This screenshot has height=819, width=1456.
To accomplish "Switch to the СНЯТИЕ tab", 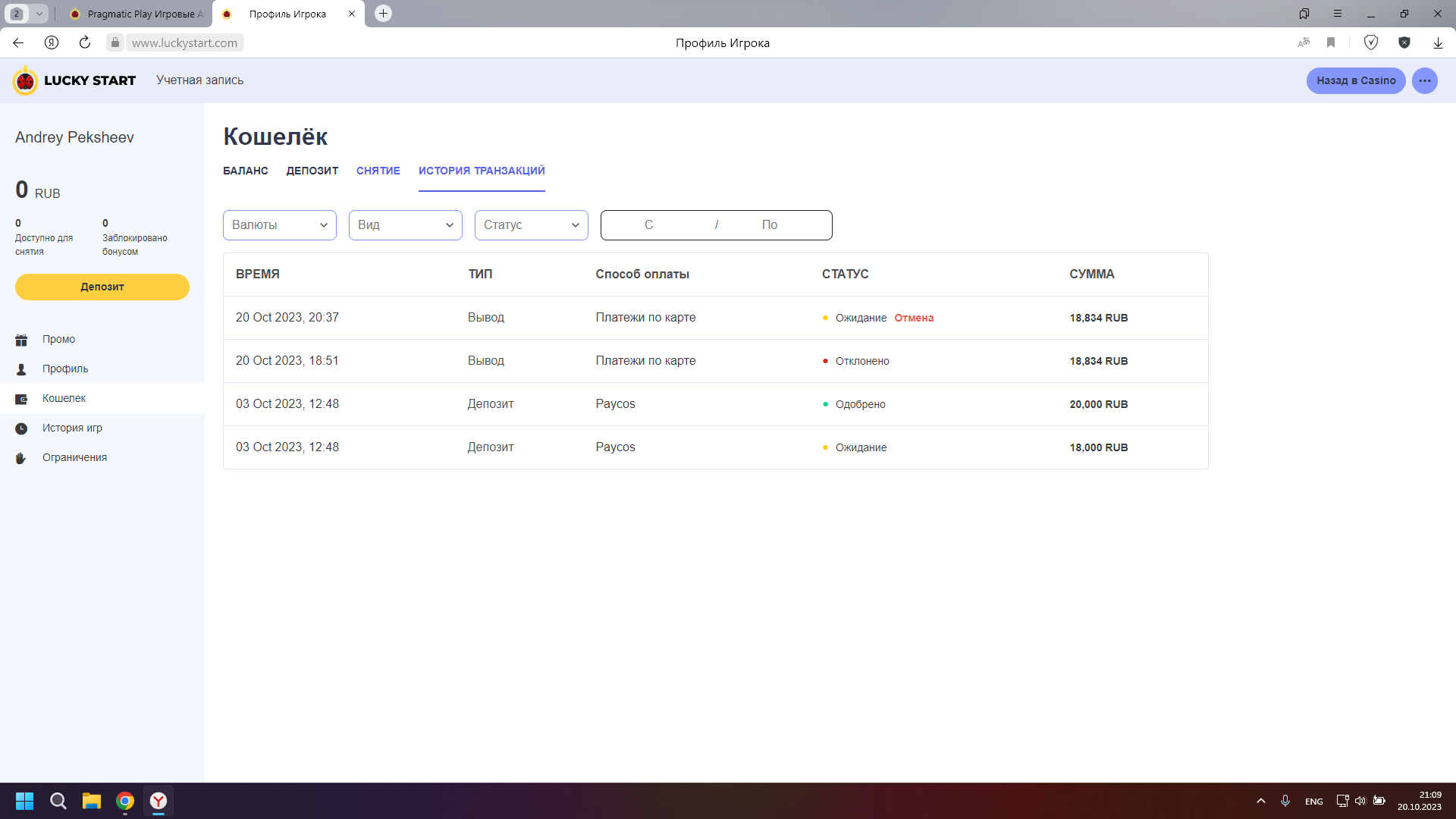I will (x=378, y=171).
